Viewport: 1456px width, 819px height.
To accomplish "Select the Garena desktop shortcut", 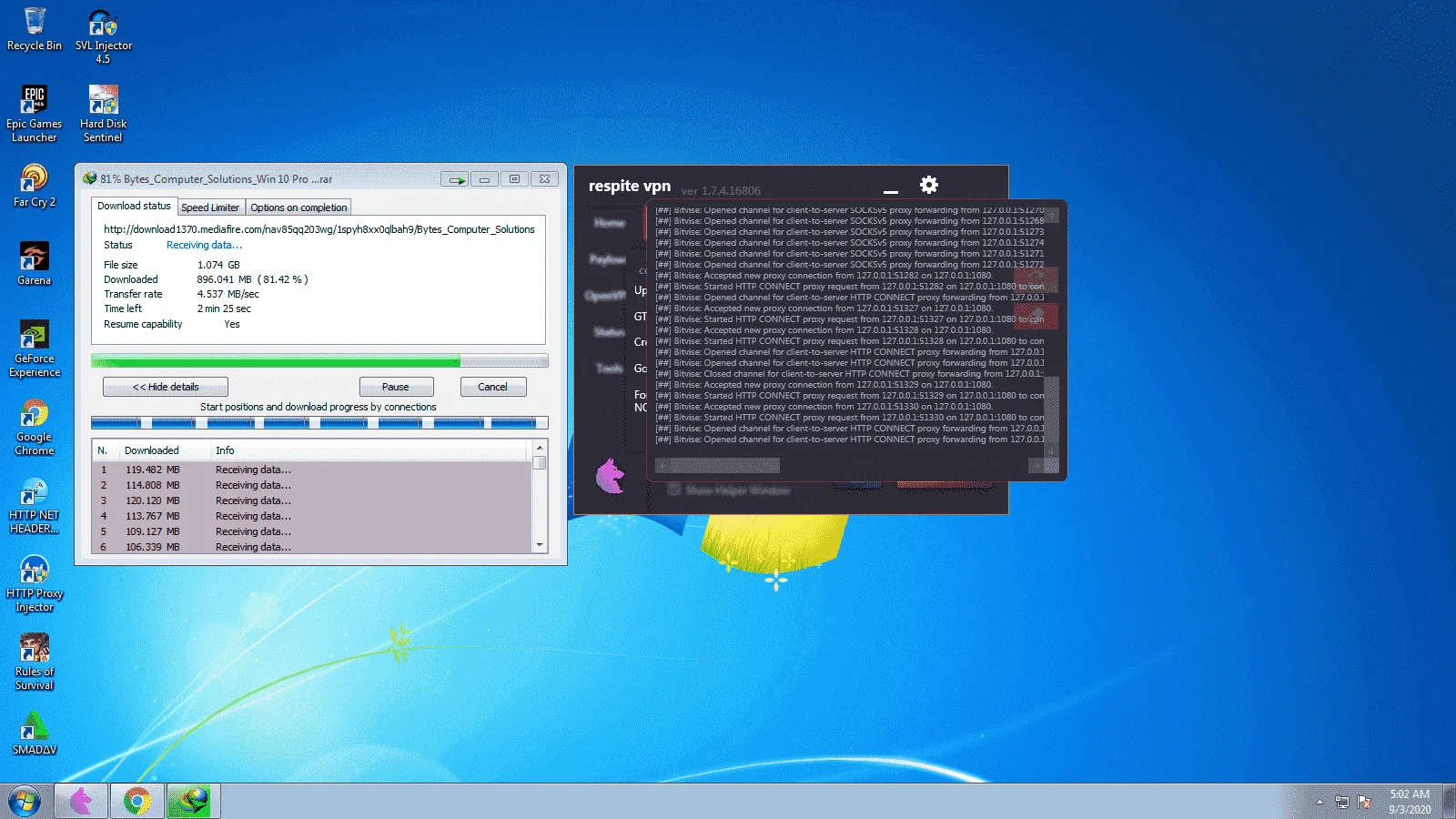I will click(x=35, y=264).
